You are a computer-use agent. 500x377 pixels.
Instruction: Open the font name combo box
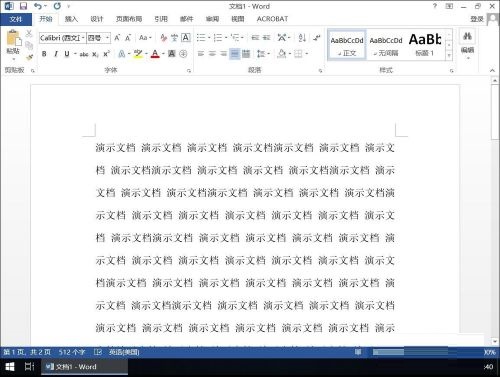62,38
